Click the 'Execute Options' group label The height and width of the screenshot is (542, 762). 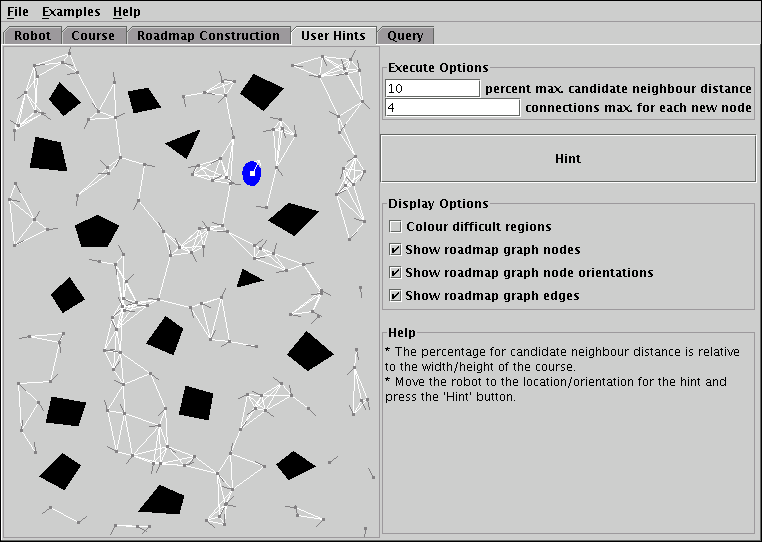click(438, 68)
